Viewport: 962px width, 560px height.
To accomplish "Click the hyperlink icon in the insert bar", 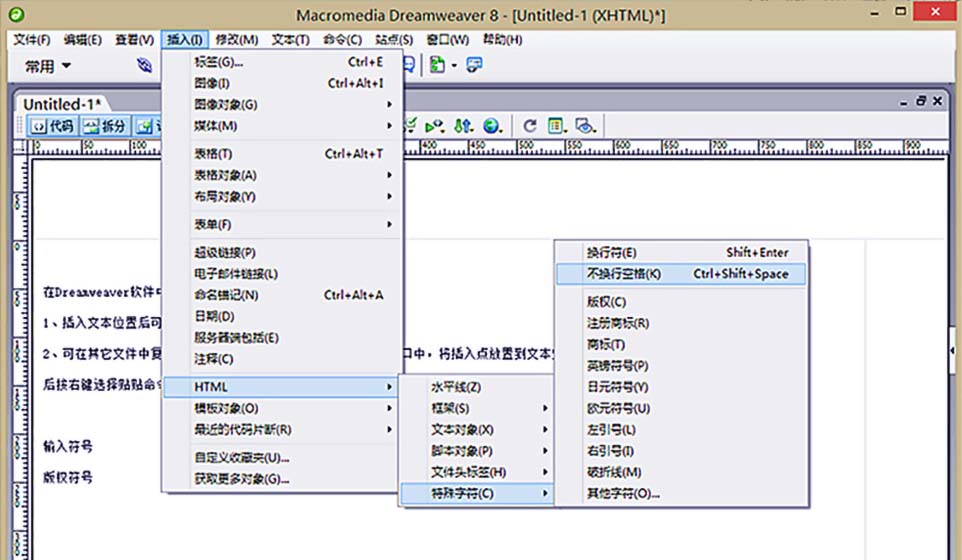I will point(144,65).
